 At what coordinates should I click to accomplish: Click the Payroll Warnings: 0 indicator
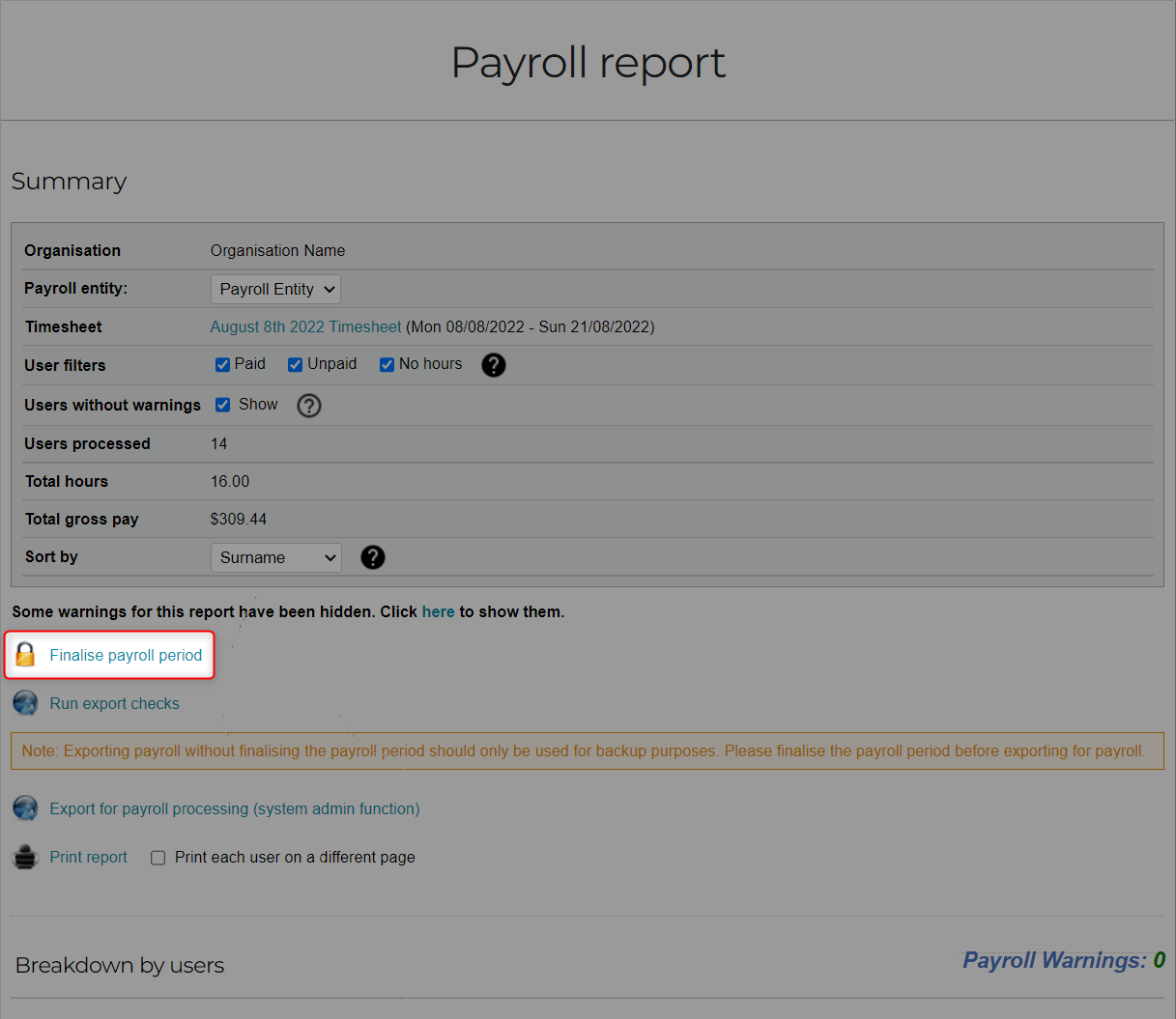point(1064,960)
